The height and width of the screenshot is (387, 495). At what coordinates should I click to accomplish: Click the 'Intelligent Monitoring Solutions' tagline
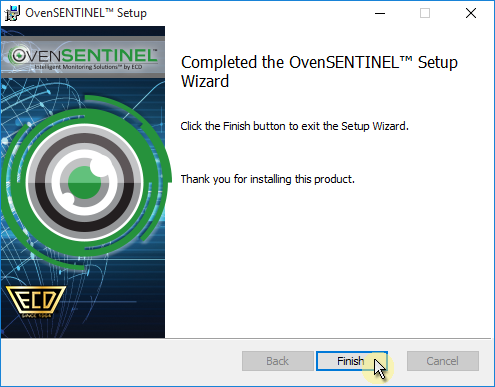pyautogui.click(x=88, y=67)
